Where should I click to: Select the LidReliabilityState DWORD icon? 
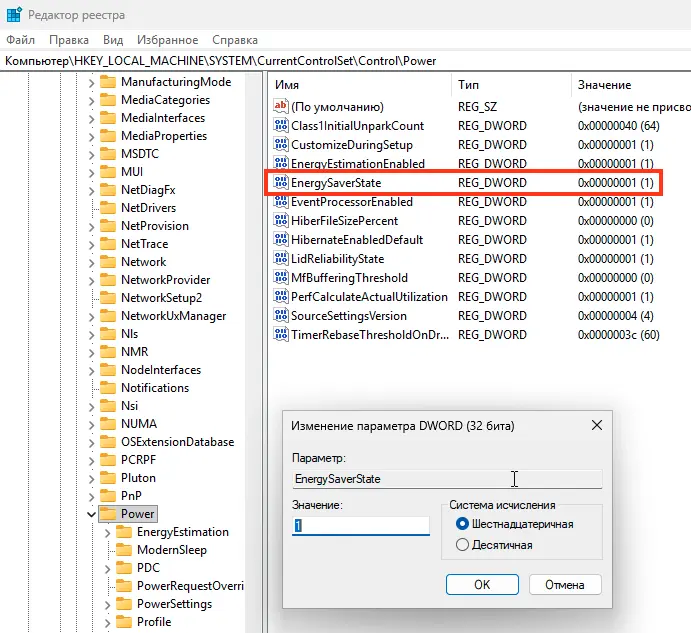(x=280, y=259)
